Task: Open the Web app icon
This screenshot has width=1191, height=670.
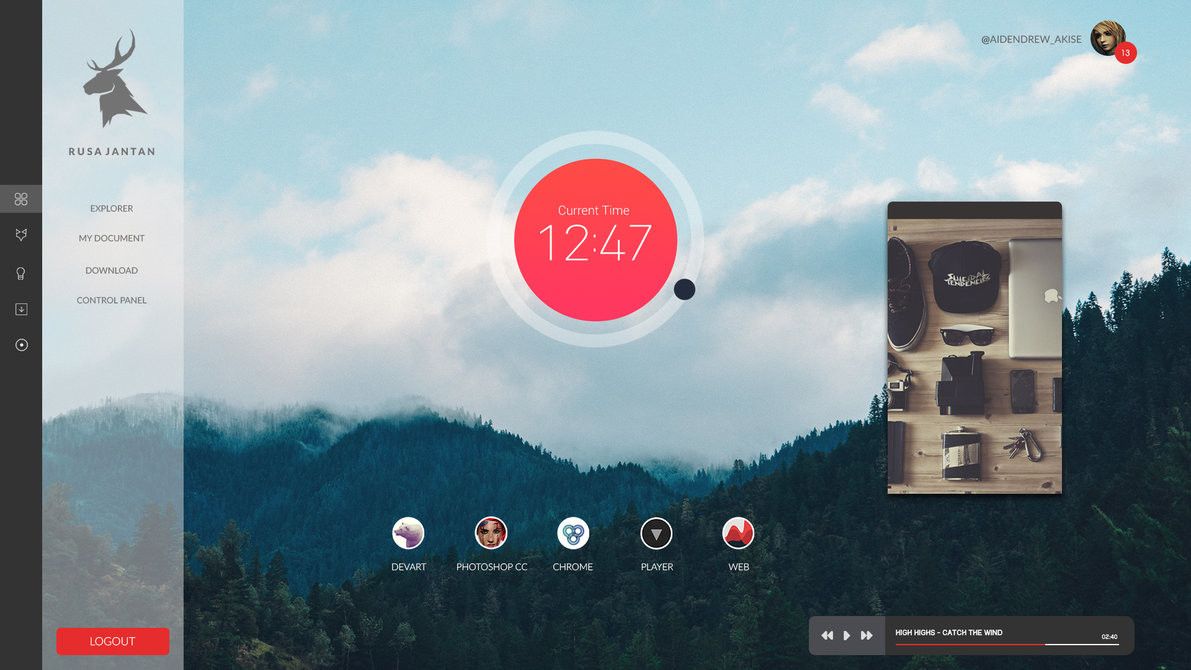Action: click(x=738, y=533)
